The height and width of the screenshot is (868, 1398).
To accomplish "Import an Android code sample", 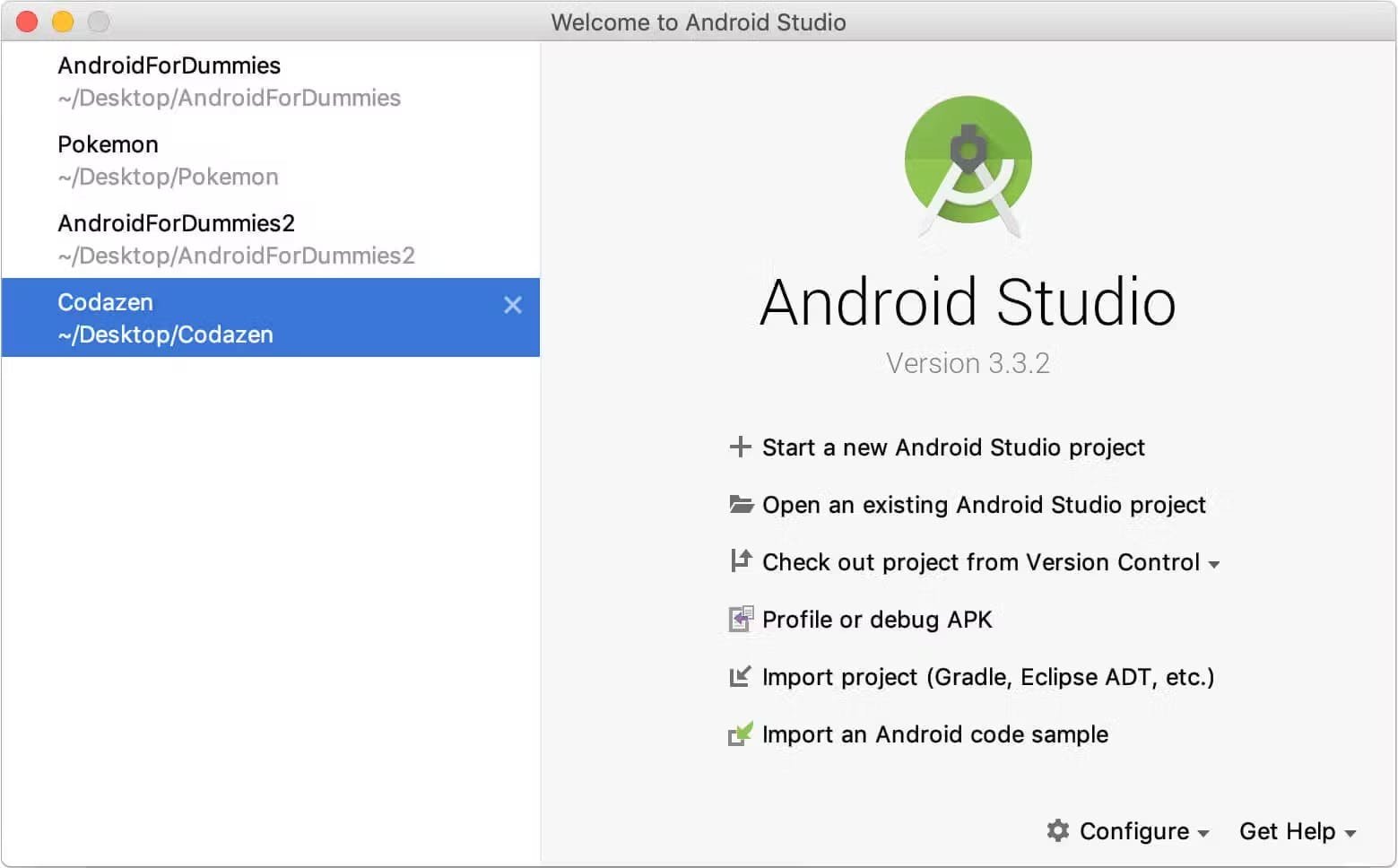I will 935,734.
